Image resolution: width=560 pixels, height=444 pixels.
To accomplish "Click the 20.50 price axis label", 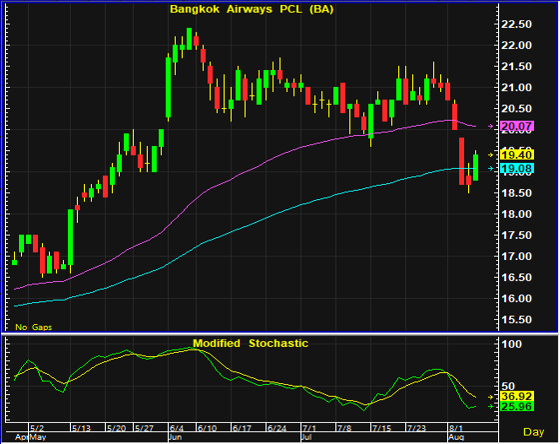I will (516, 109).
